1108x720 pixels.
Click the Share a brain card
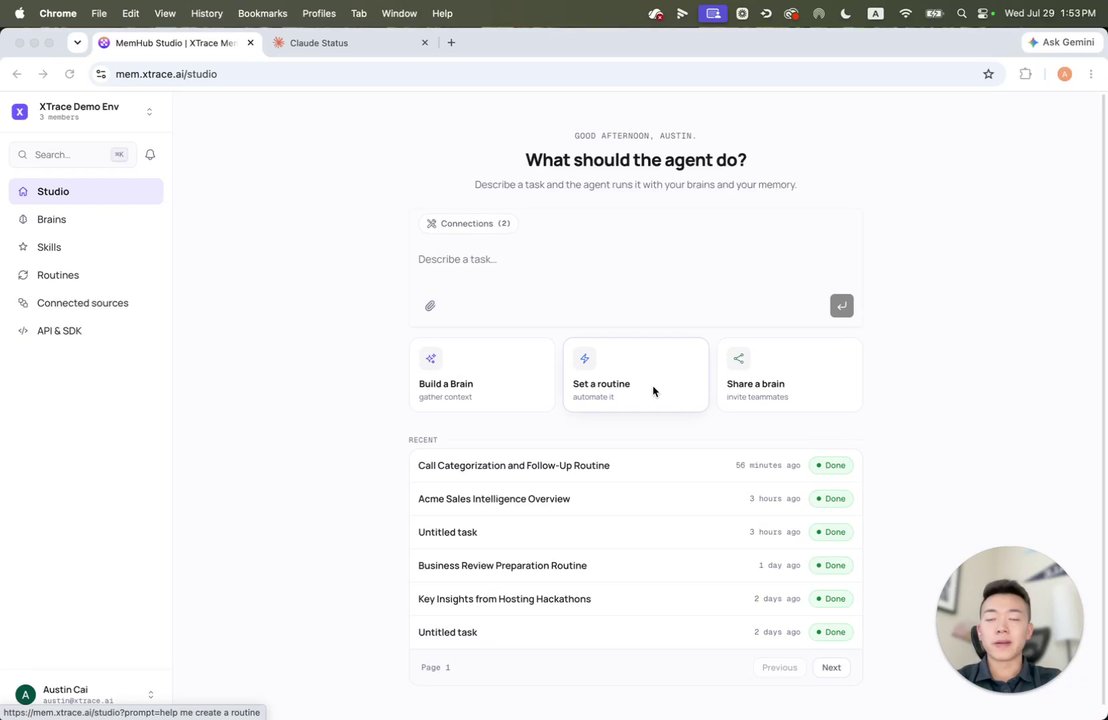[x=789, y=374]
